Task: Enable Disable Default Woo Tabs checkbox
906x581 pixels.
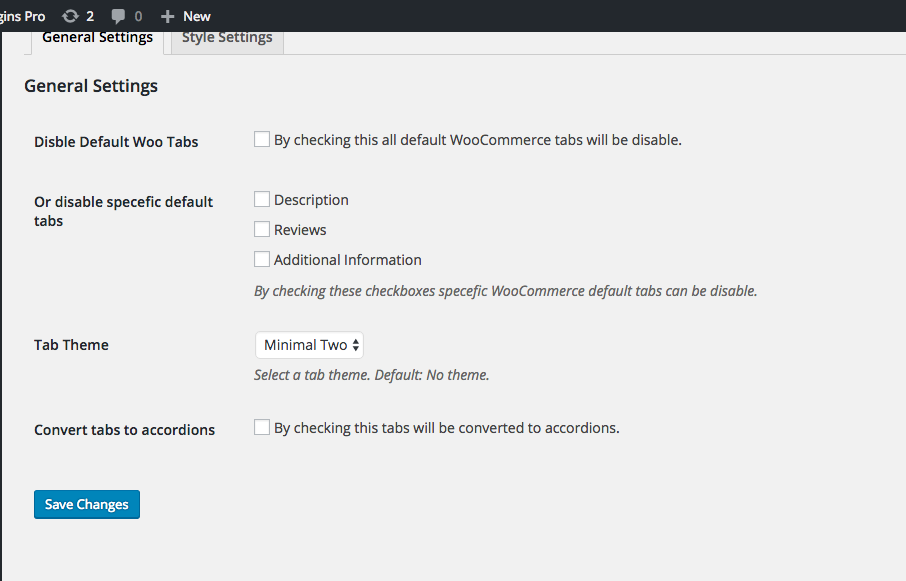Action: [262, 139]
